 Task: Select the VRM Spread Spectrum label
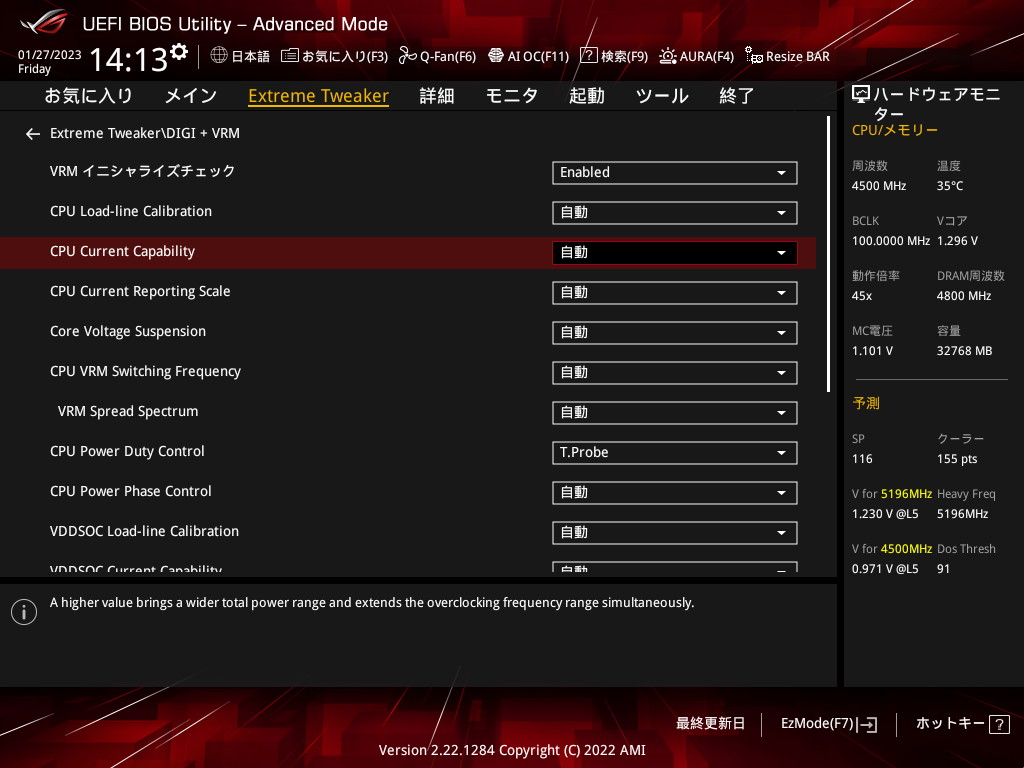[x=128, y=411]
